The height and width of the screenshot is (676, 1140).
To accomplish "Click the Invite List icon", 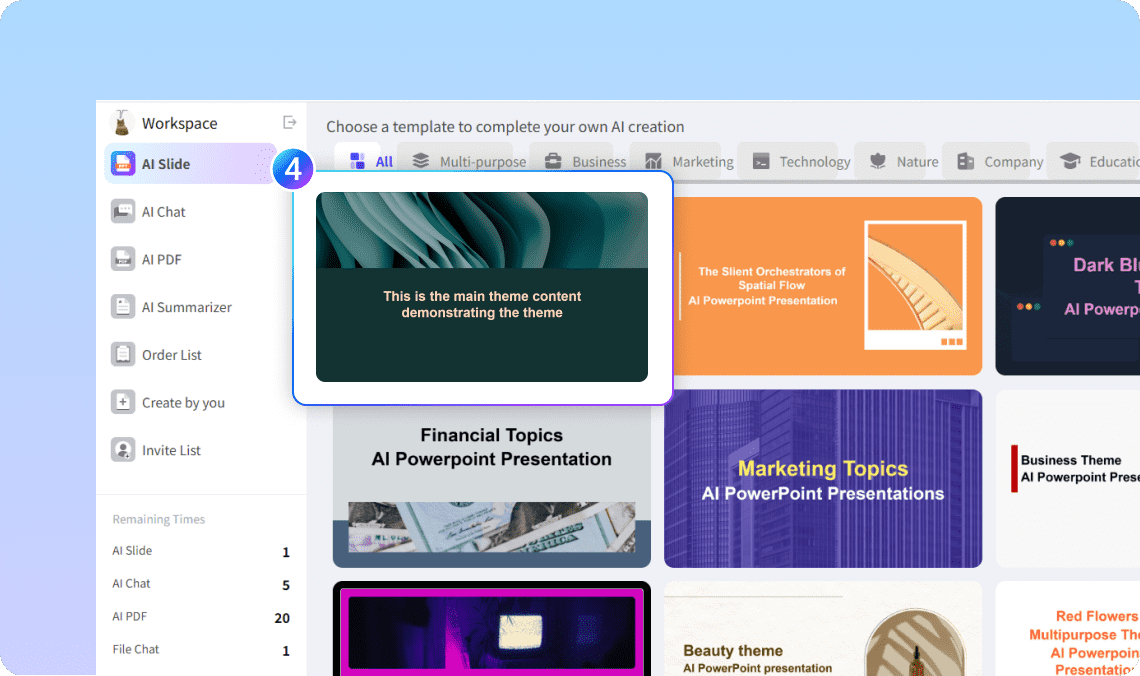I will 123,450.
